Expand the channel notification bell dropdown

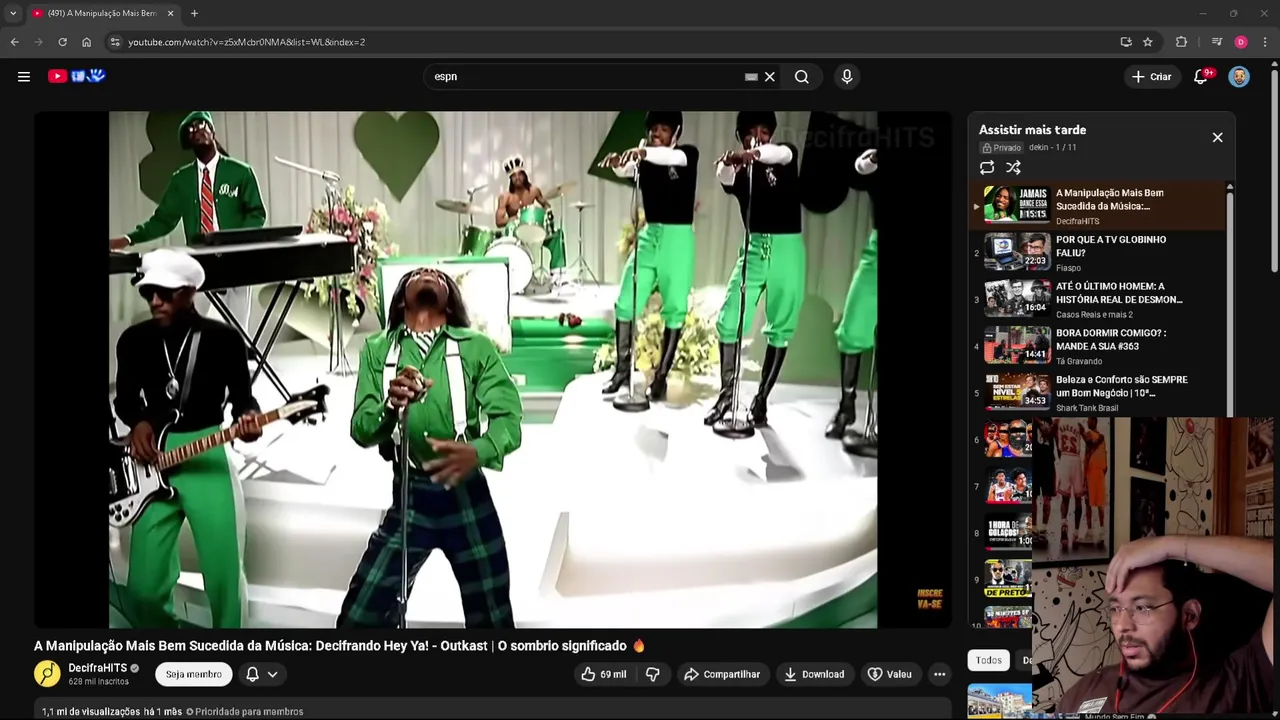pyautogui.click(x=262, y=674)
